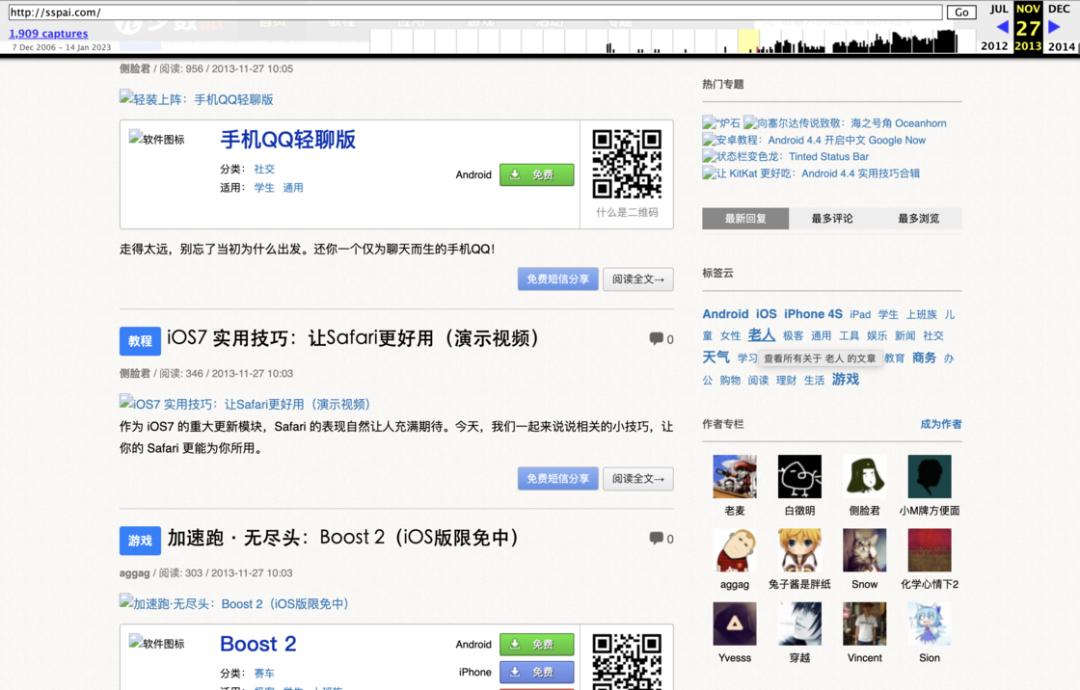Switch to the 最多评论 tab
The height and width of the screenshot is (690, 1080).
pyautogui.click(x=832, y=218)
